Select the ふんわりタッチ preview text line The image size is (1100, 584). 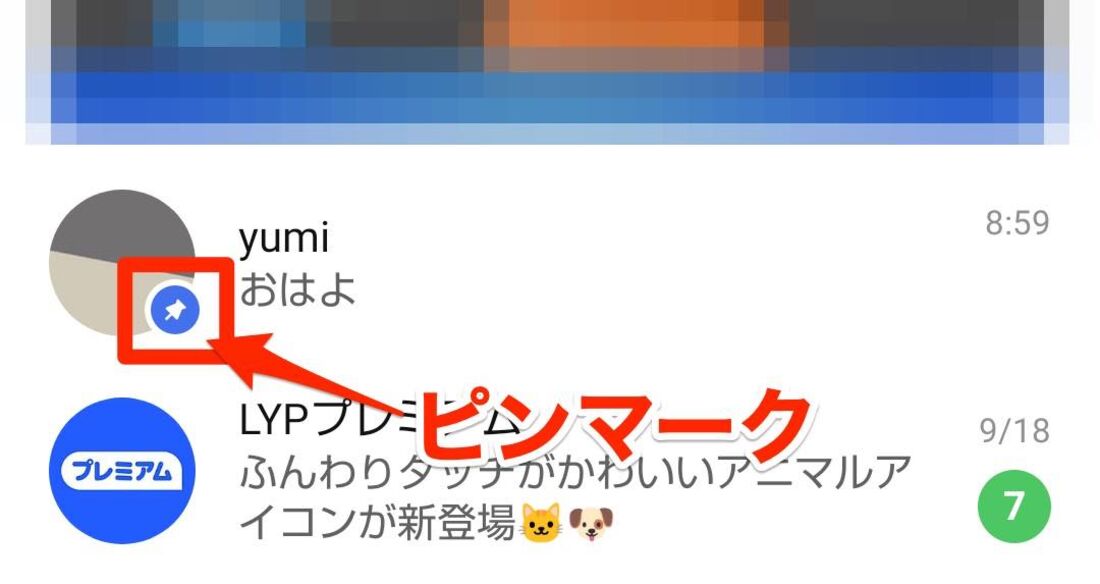tap(575, 472)
